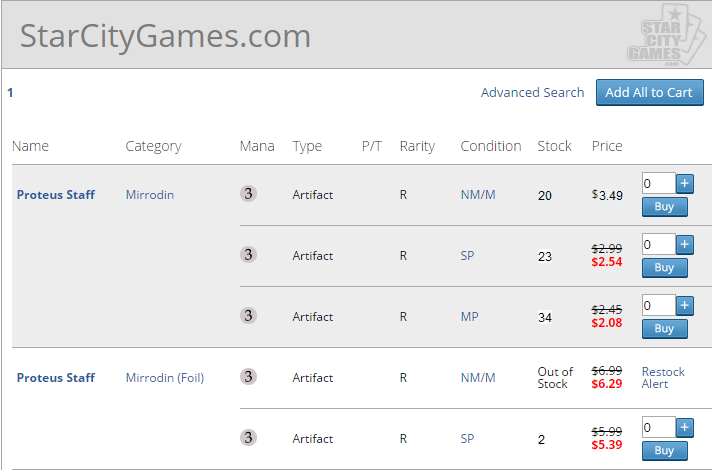Viewport: 712px width, 470px height.
Task: Click quantity field for SP Mirrodin row
Action: 658,244
